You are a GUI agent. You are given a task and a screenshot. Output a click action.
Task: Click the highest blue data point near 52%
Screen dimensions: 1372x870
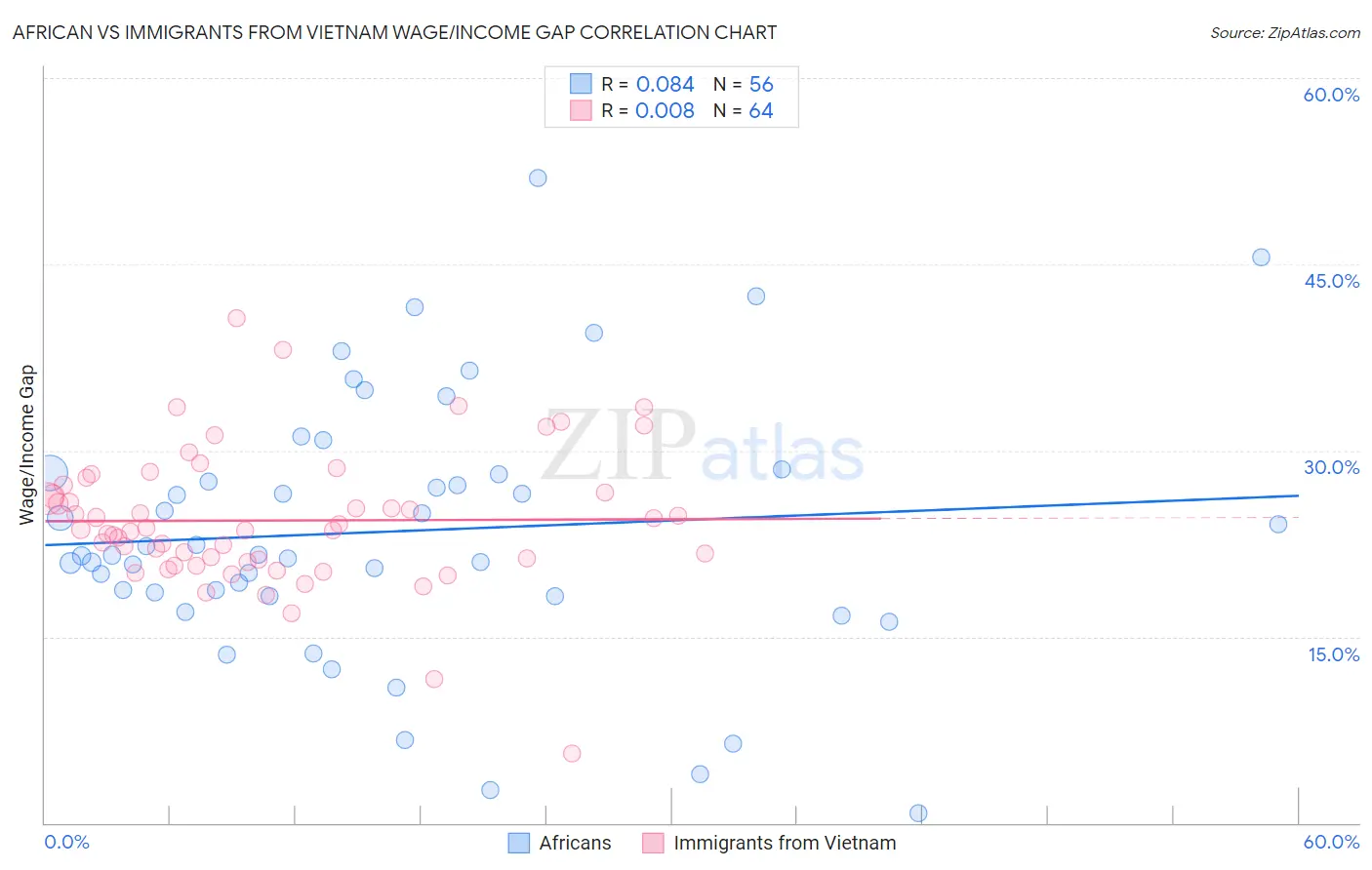[x=538, y=178]
